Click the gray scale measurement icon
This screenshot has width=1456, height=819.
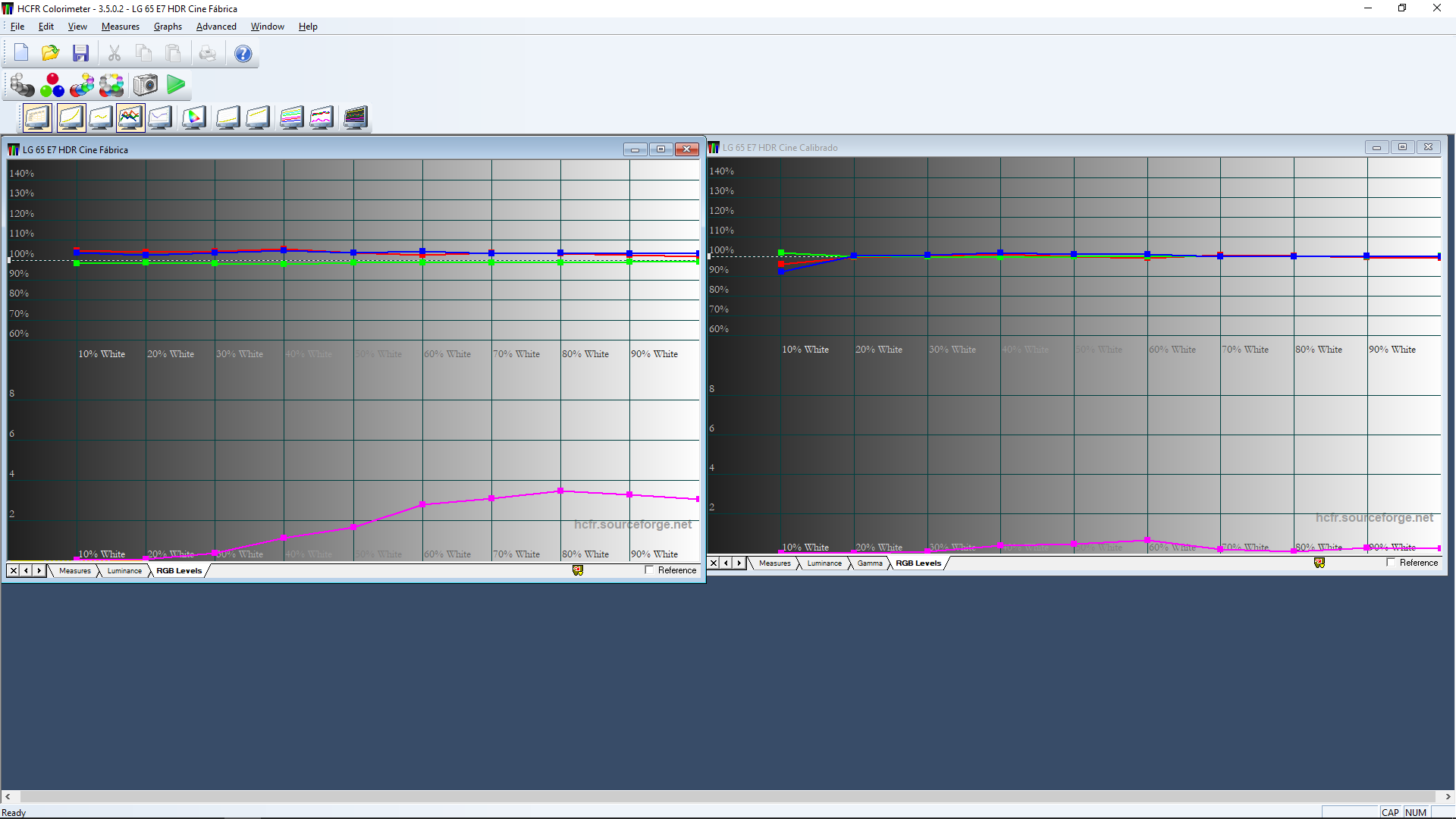click(22, 85)
